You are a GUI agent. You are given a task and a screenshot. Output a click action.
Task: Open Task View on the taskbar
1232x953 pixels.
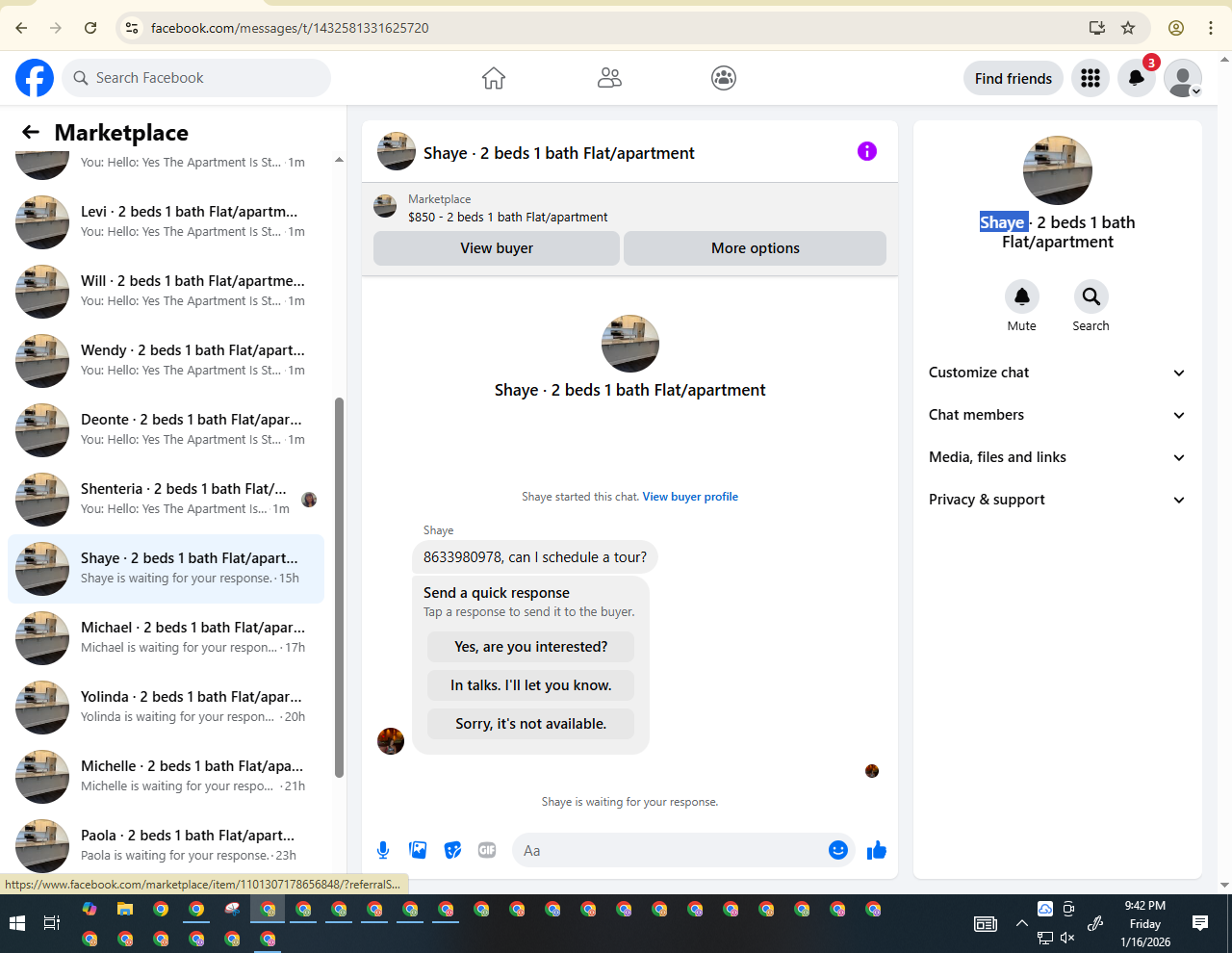click(52, 923)
